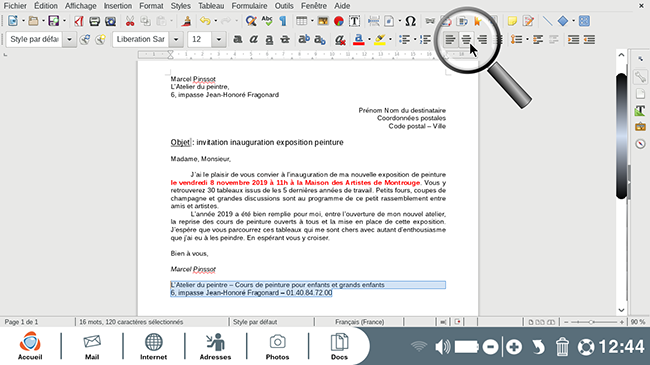Insert a comment with yellow note icon
Screen dimensions: 650x365
click(512, 21)
